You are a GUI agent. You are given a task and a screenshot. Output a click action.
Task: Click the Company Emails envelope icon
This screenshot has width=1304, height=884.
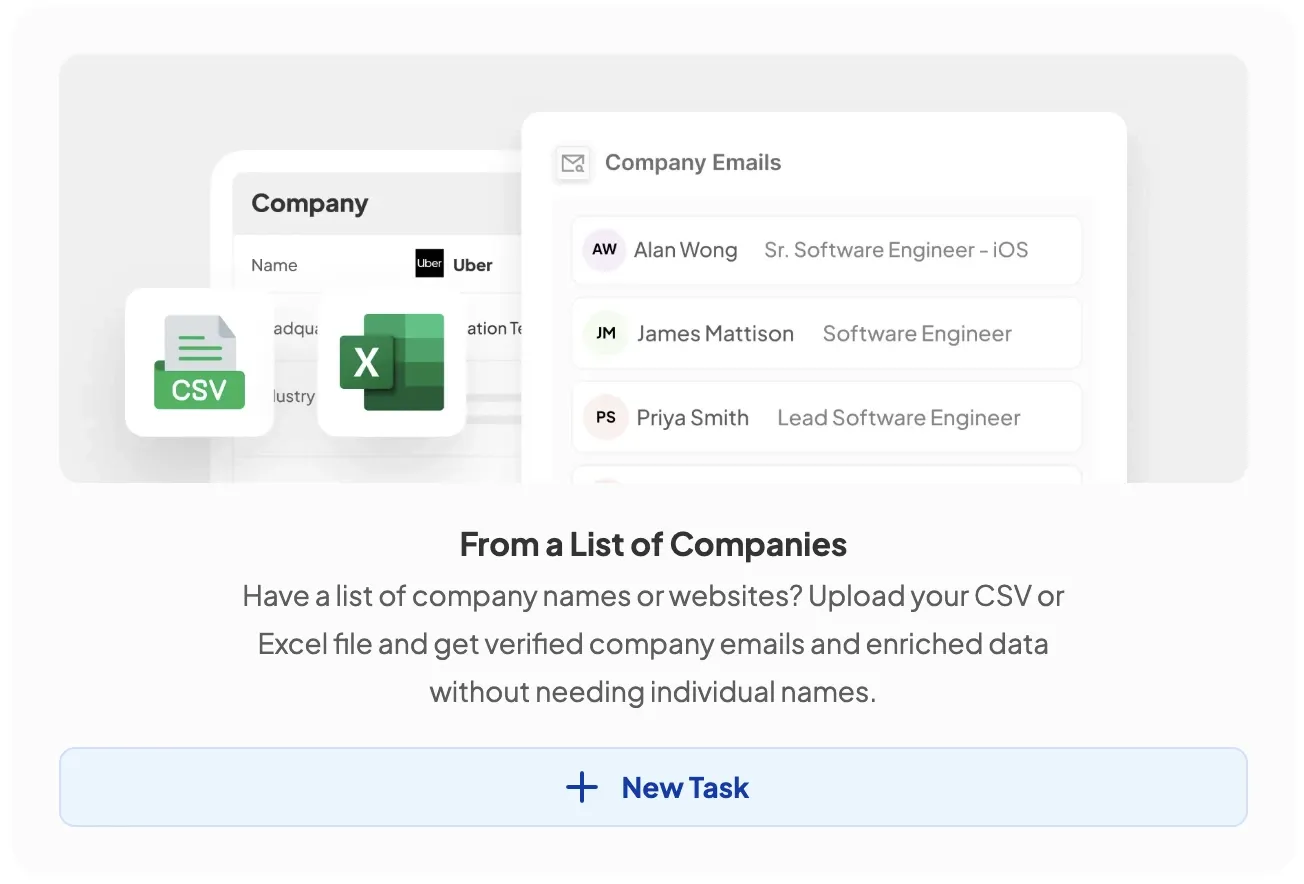pyautogui.click(x=572, y=163)
